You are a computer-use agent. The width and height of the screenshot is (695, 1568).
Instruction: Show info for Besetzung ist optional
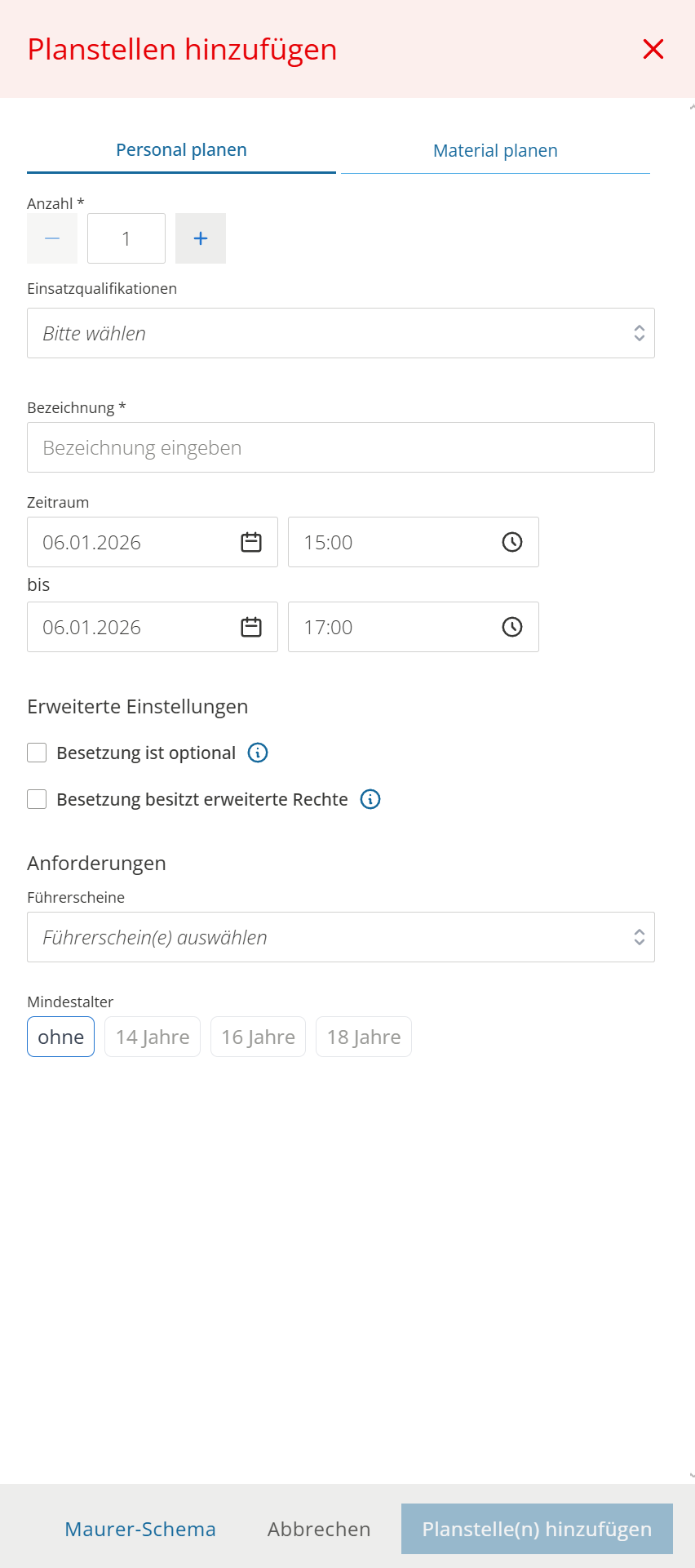tap(258, 753)
